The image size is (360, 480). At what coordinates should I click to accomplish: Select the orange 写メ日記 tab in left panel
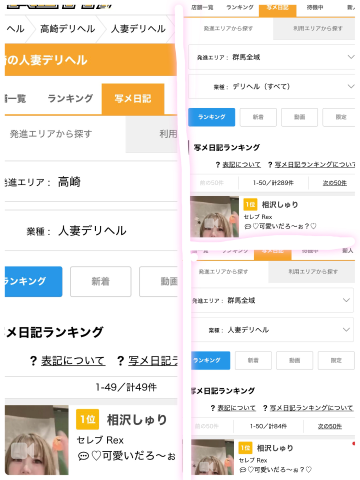pyautogui.click(x=133, y=99)
